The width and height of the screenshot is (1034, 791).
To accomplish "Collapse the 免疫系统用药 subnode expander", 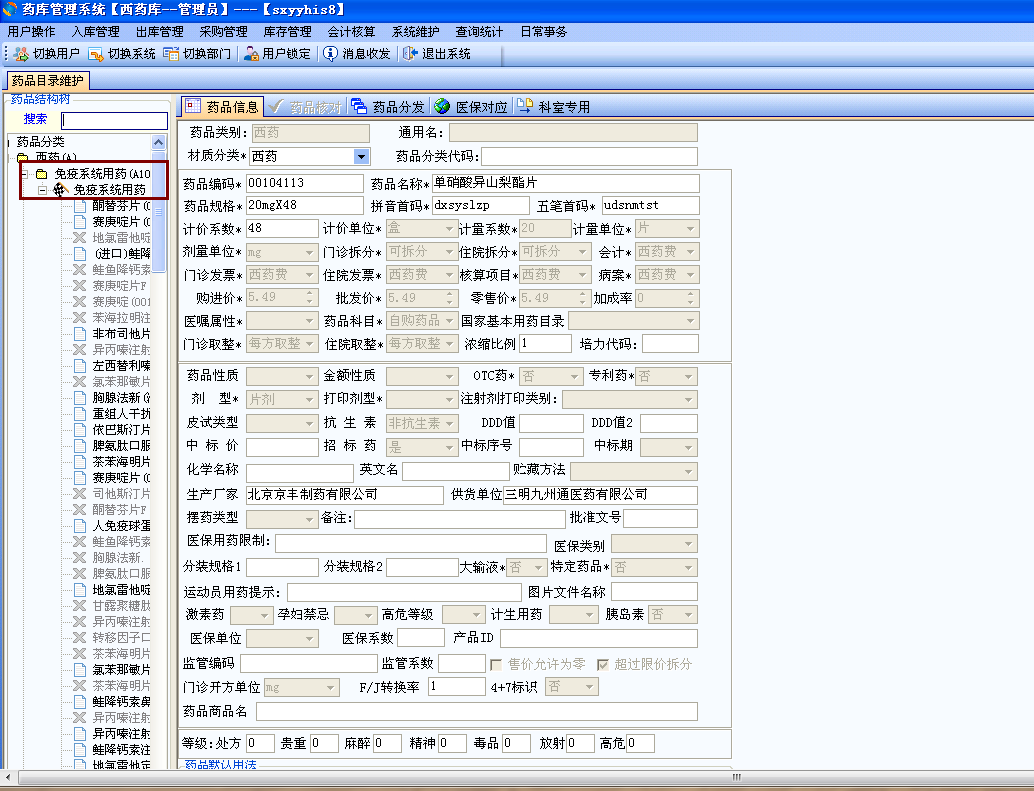I will click(x=42, y=190).
